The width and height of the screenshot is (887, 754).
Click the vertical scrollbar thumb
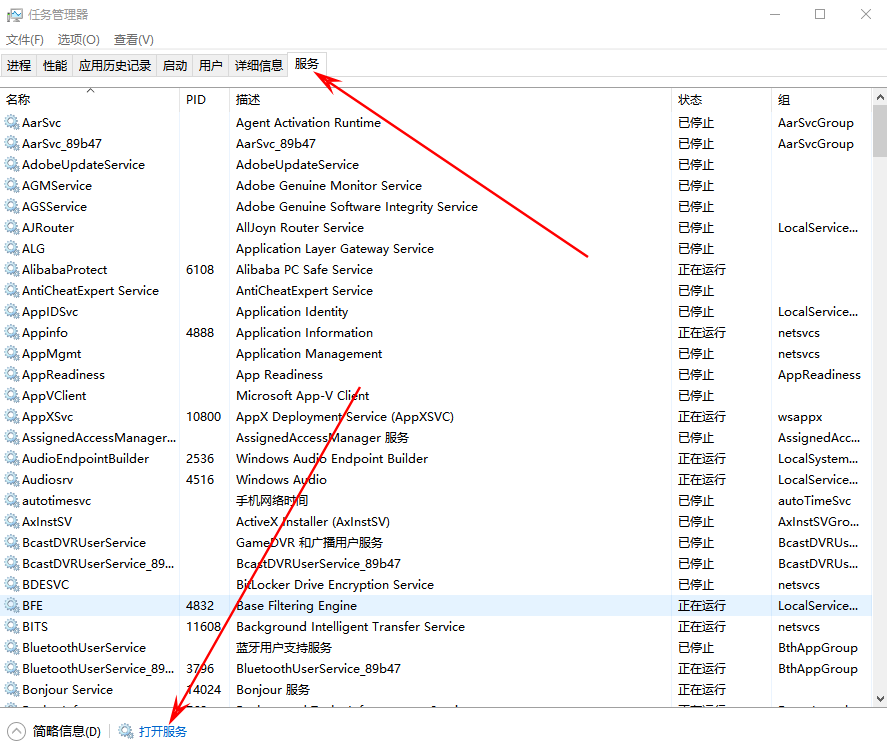pos(880,131)
